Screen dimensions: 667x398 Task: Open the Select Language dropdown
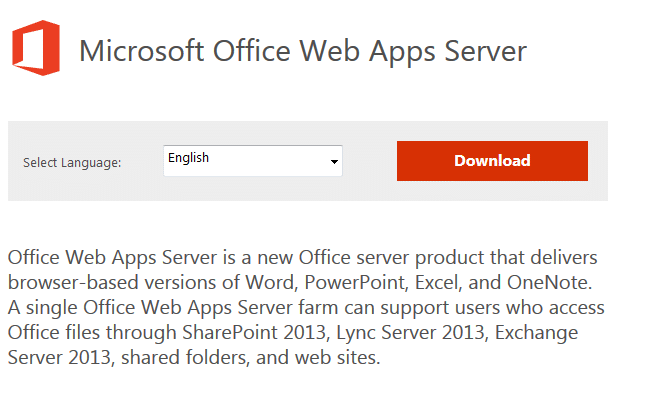tap(253, 161)
